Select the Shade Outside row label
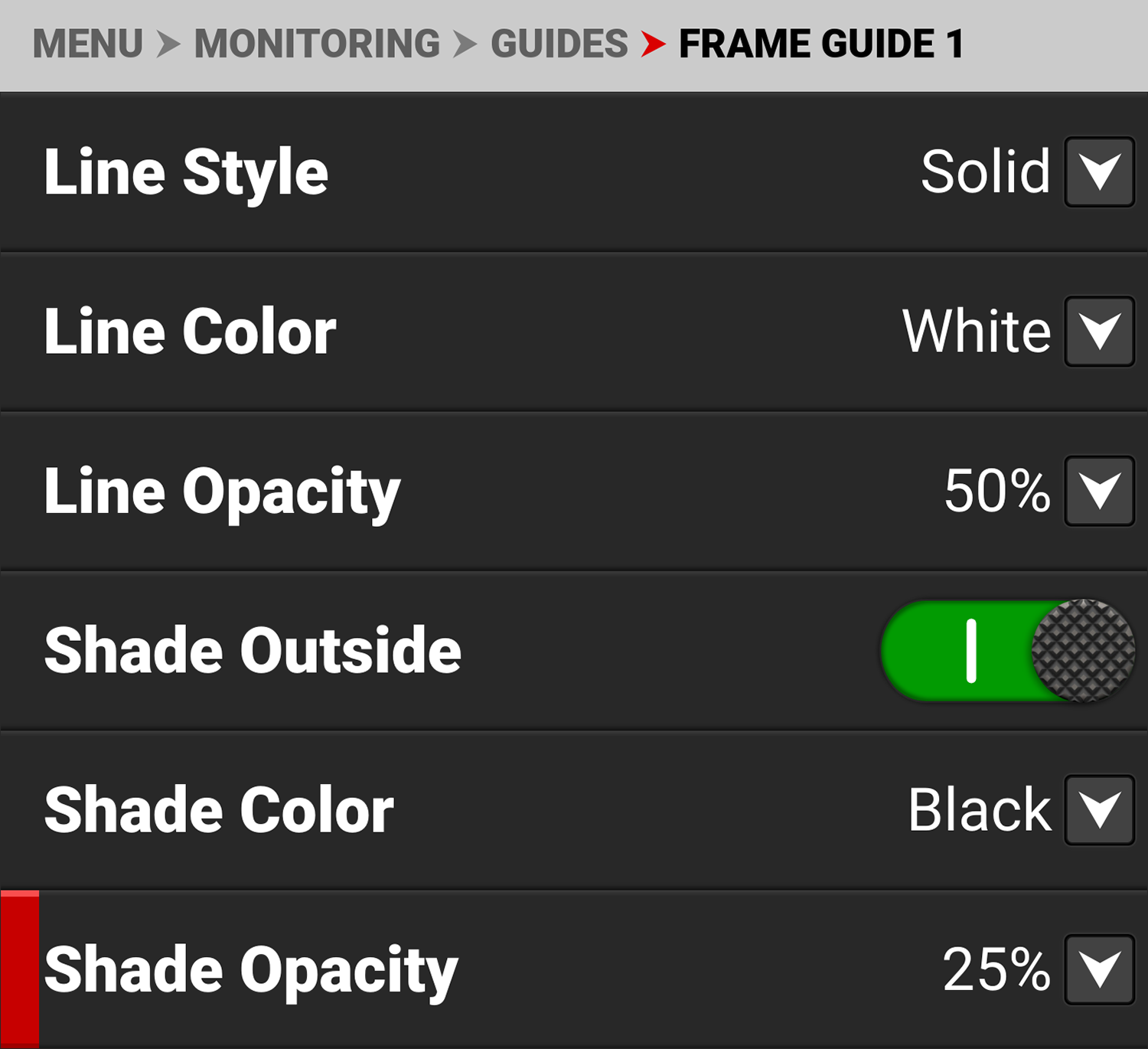Image resolution: width=1148 pixels, height=1049 pixels. click(253, 651)
